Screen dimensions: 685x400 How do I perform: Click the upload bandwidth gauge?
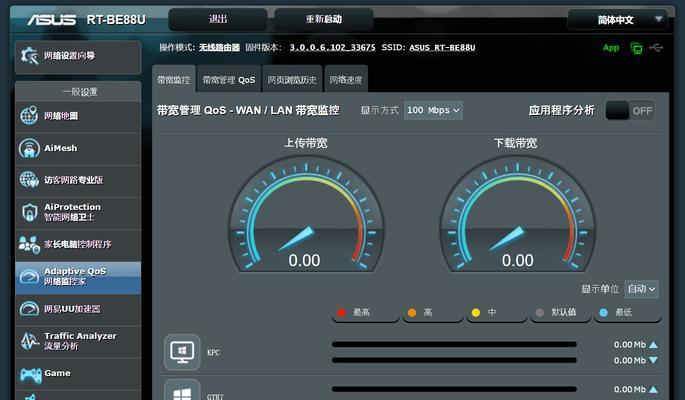pos(306,215)
